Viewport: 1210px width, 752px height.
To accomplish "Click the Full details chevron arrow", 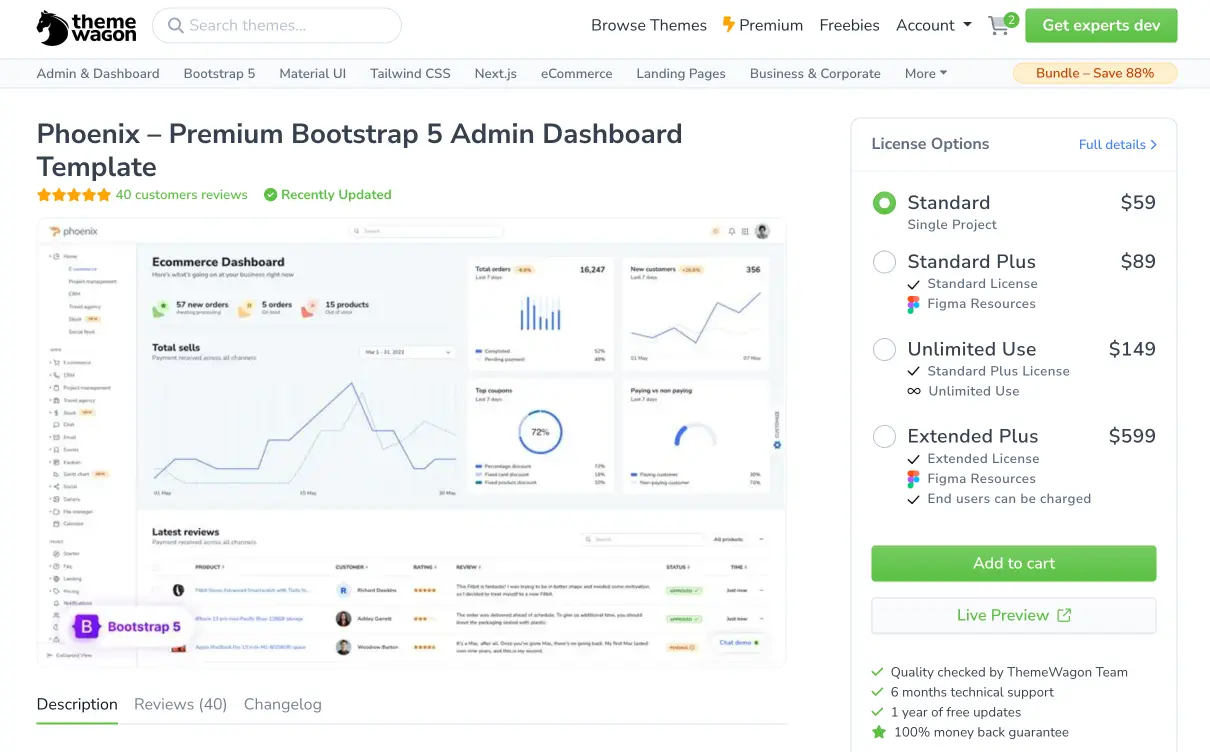I will point(1153,145).
